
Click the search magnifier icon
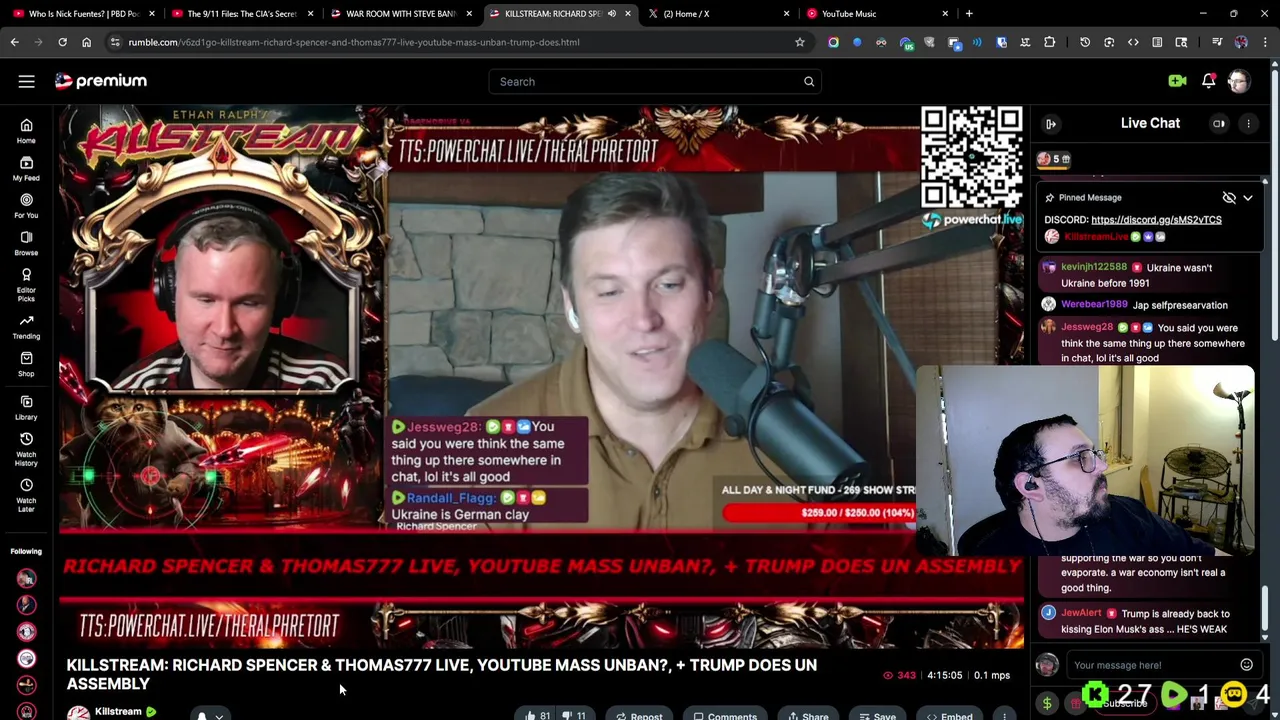[x=809, y=81]
